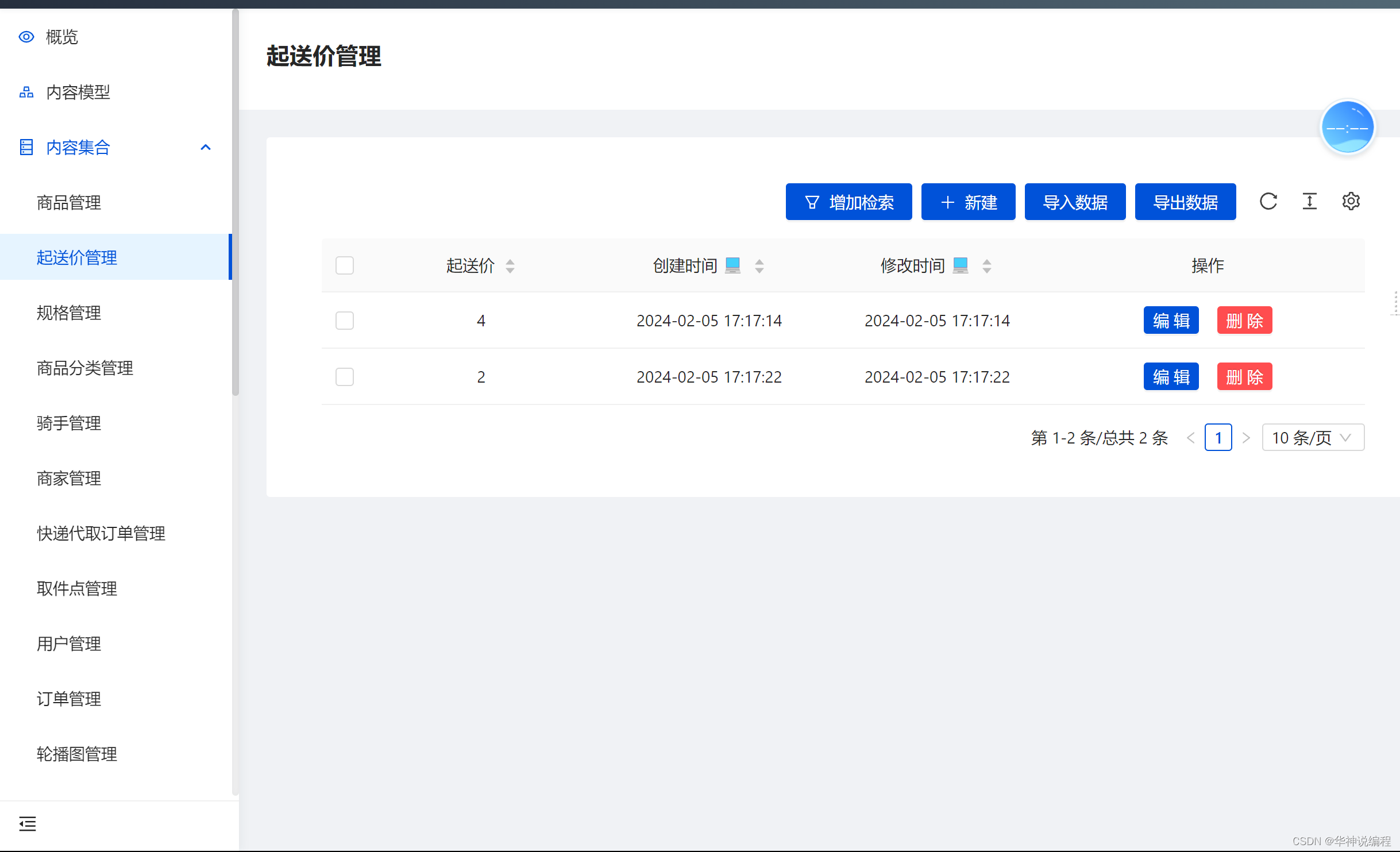Toggle the select-all header checkbox
The image size is (1400, 852).
coord(345,265)
